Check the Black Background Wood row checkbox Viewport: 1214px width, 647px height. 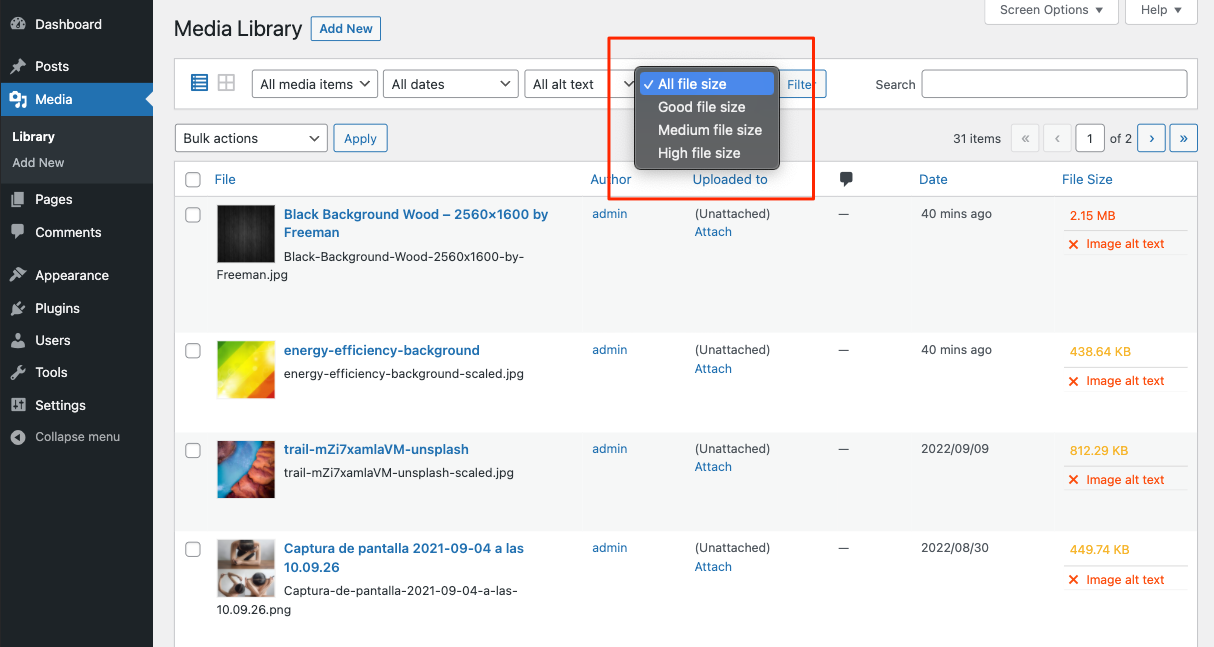(193, 215)
